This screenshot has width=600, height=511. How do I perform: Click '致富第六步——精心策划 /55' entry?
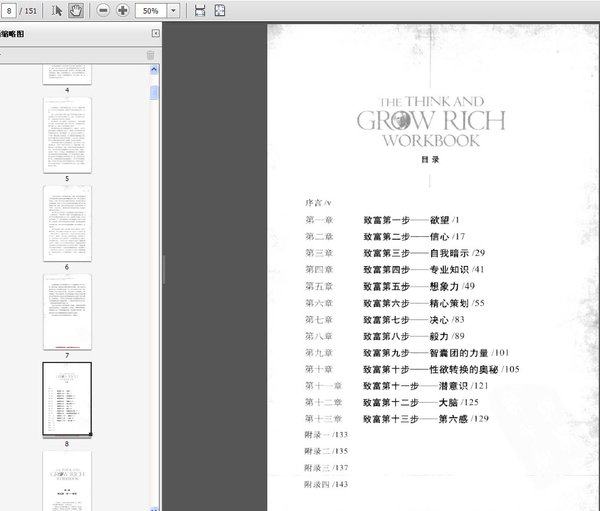click(424, 303)
